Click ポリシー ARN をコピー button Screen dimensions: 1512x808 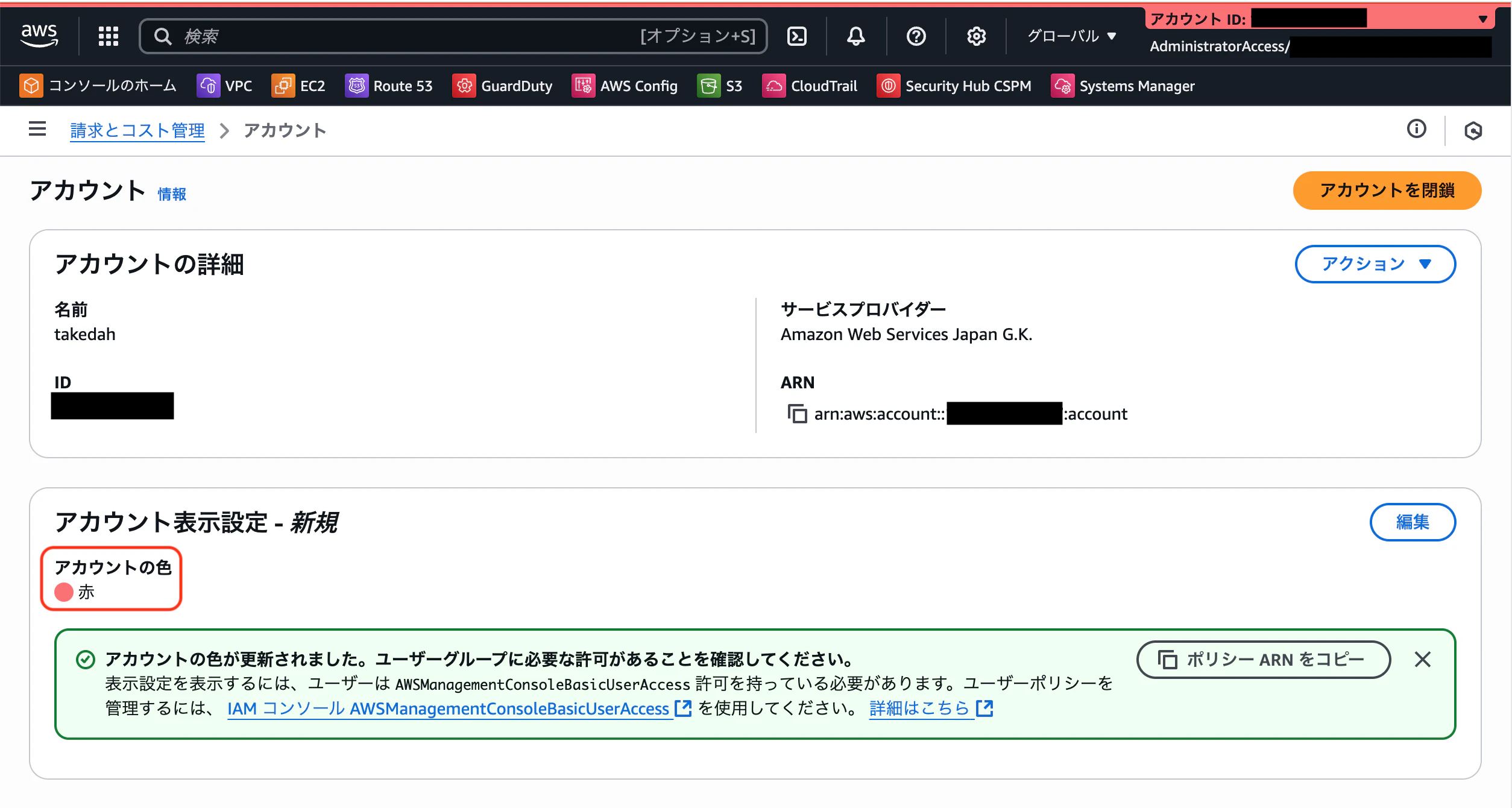(x=1264, y=660)
